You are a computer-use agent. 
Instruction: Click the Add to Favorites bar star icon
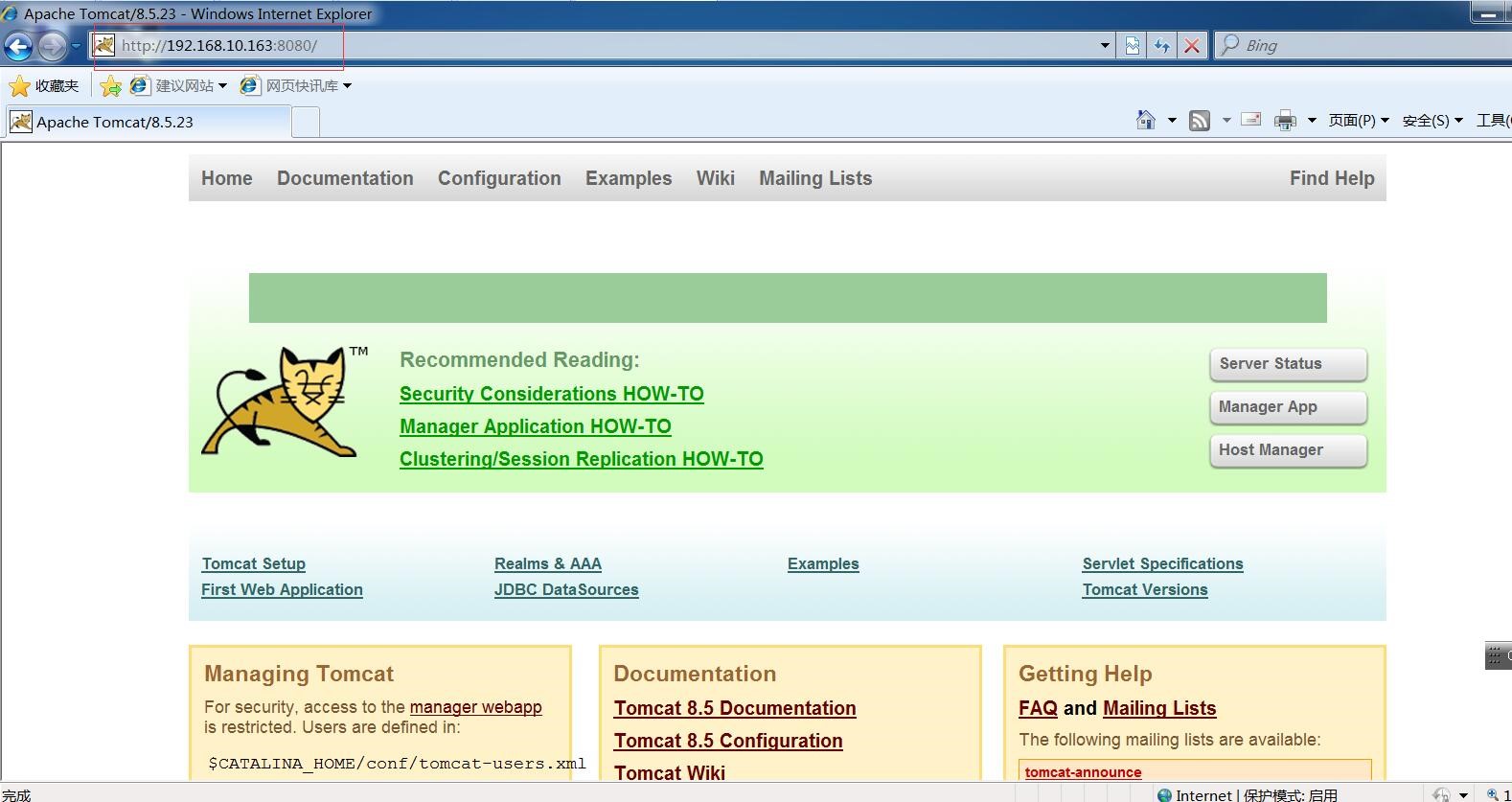[111, 86]
